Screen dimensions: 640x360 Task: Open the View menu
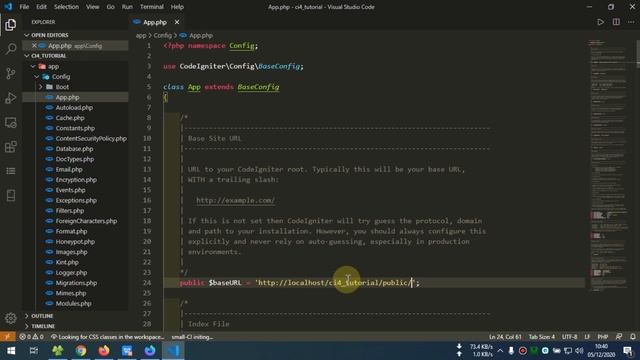click(x=93, y=7)
